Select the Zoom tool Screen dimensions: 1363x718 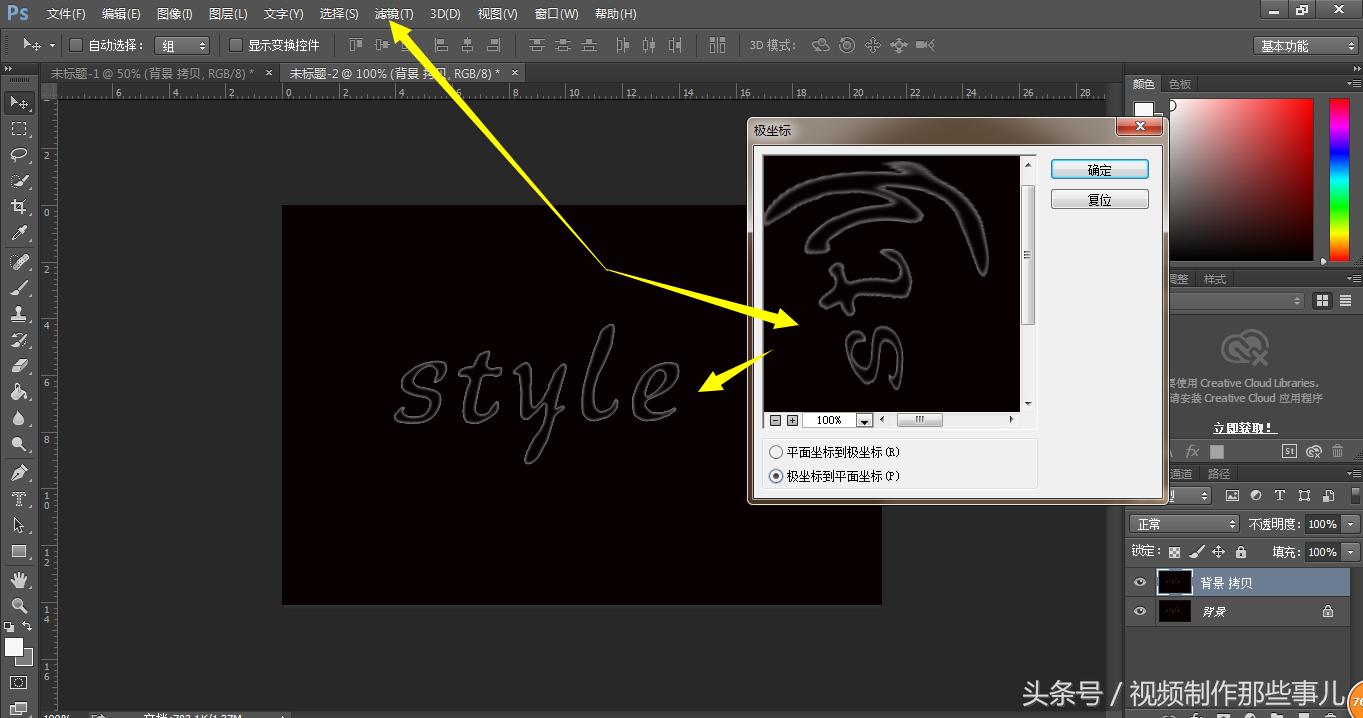pyautogui.click(x=20, y=604)
